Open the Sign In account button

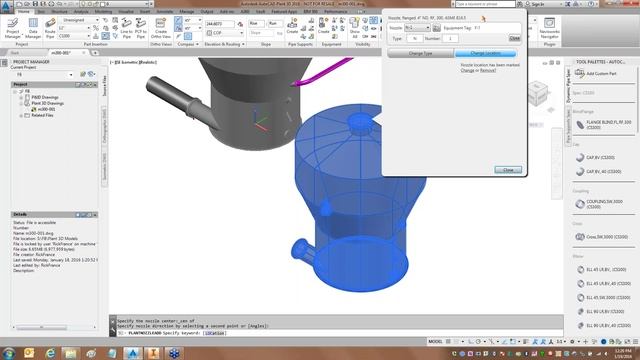[537, 4]
